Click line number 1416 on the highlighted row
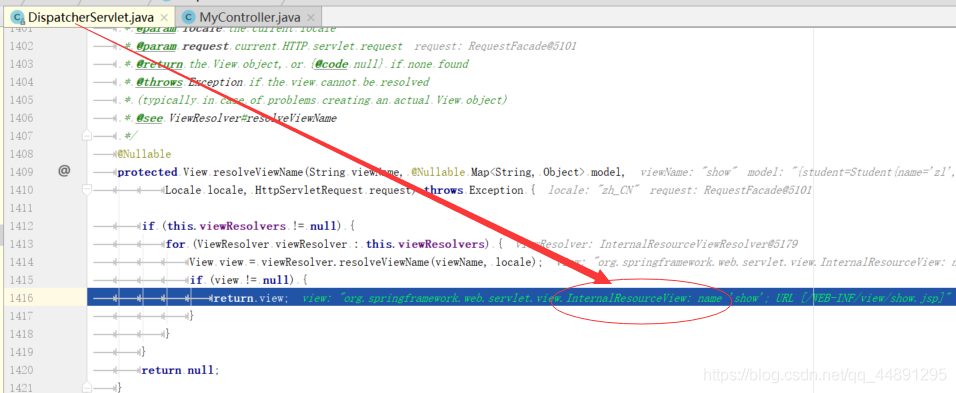This screenshot has height=393, width=956. point(22,298)
